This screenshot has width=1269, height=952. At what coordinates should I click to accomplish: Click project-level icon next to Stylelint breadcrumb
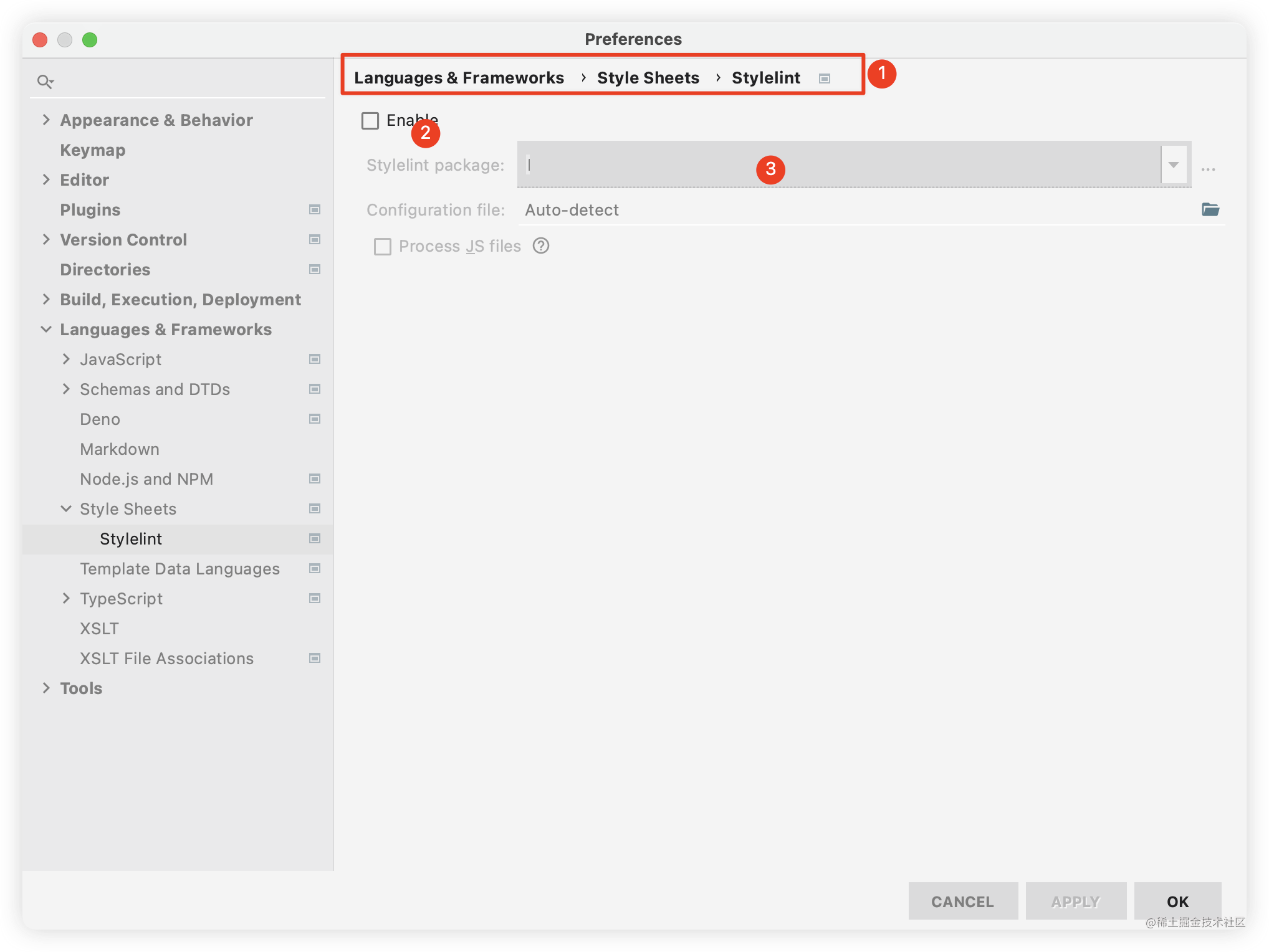click(825, 79)
